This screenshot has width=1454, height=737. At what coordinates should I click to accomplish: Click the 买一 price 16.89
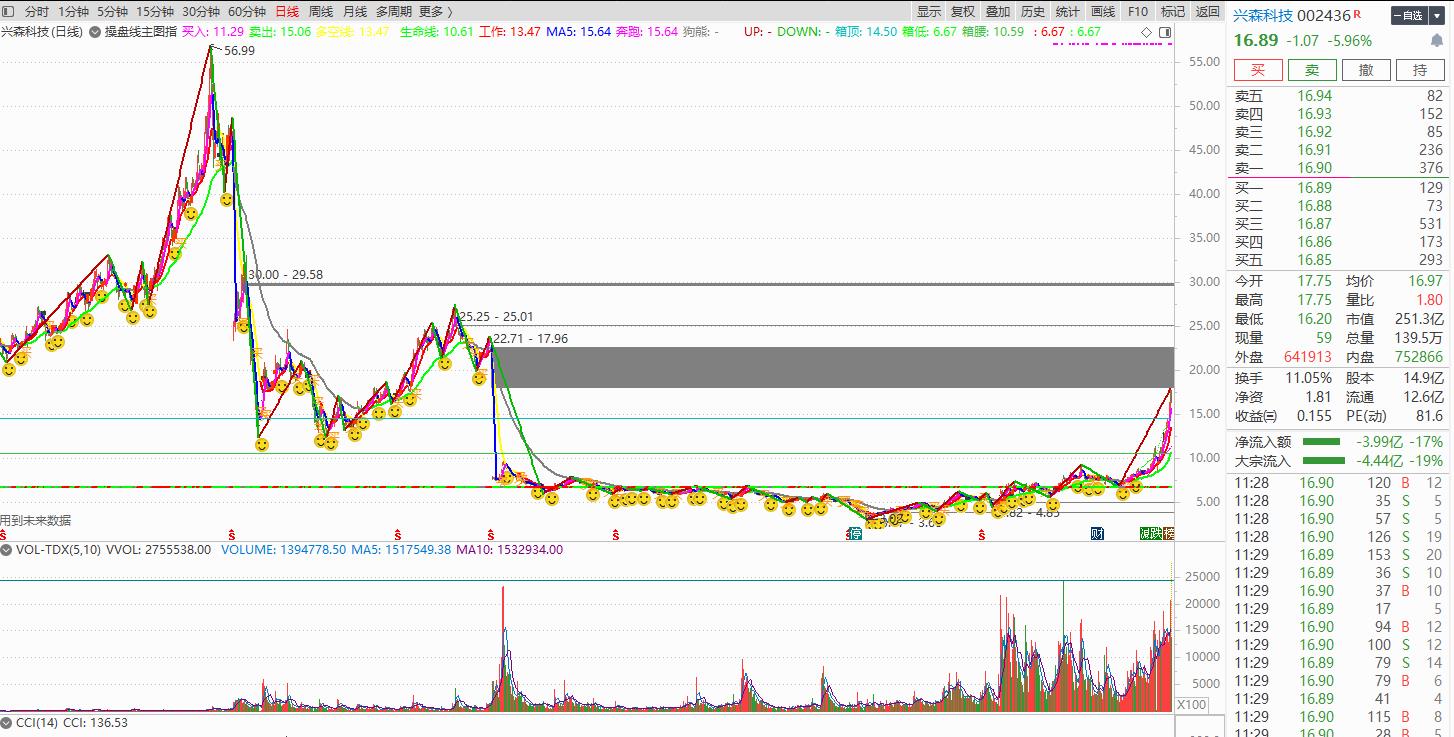[1314, 188]
